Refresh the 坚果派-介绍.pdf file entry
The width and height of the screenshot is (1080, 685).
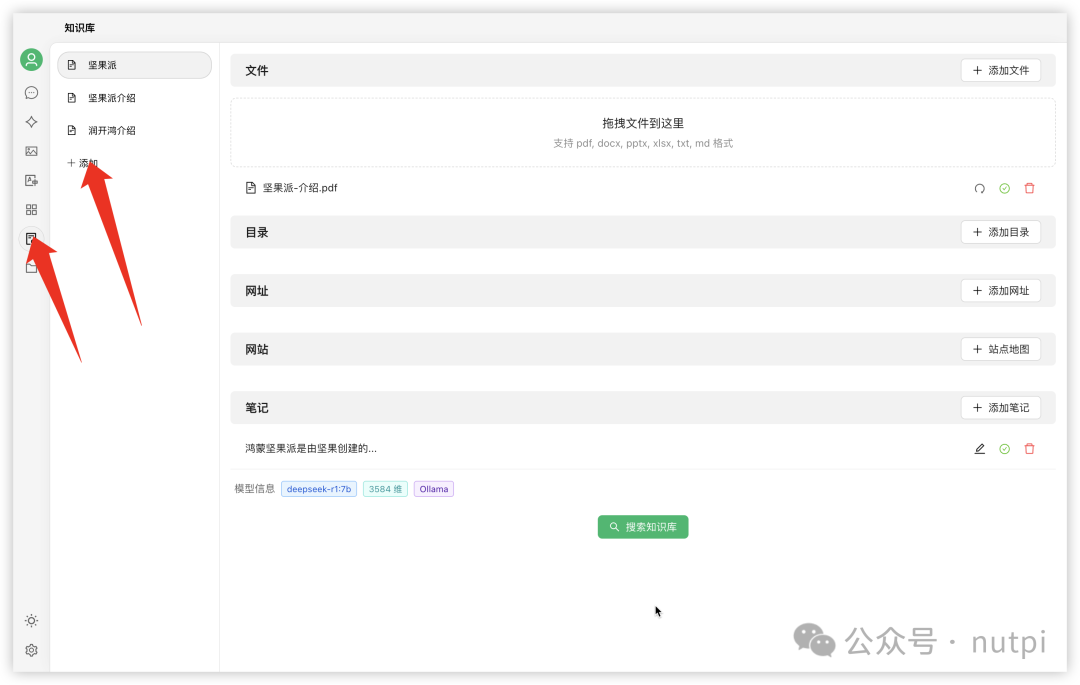coord(979,188)
